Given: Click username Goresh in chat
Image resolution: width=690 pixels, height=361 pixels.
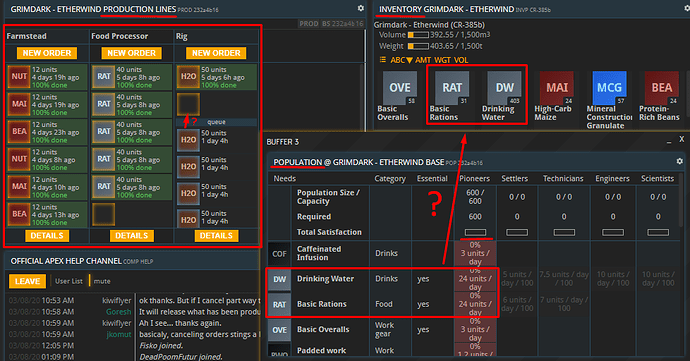Looking at the screenshot, I should point(118,312).
